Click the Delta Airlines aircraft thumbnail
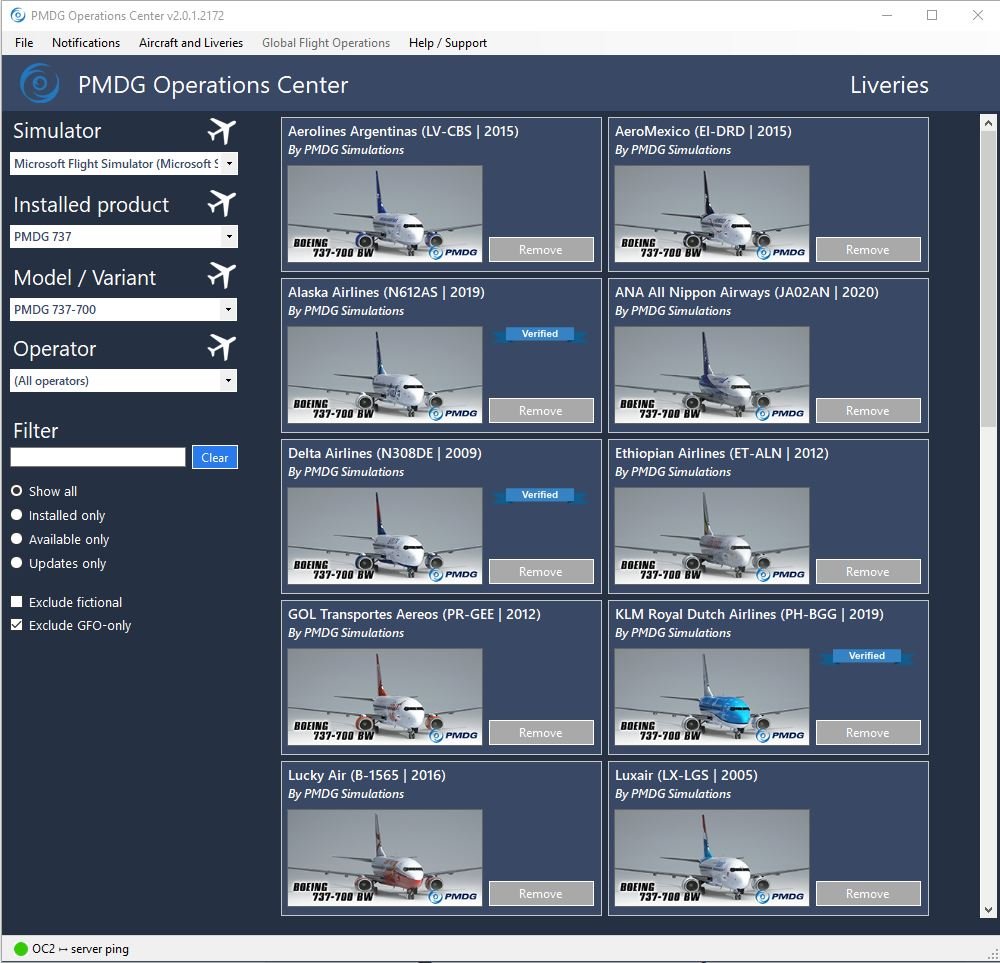 pos(385,536)
